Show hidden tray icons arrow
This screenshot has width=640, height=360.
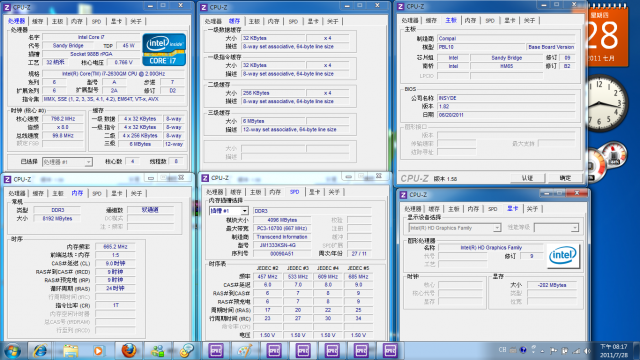[x=542, y=351]
